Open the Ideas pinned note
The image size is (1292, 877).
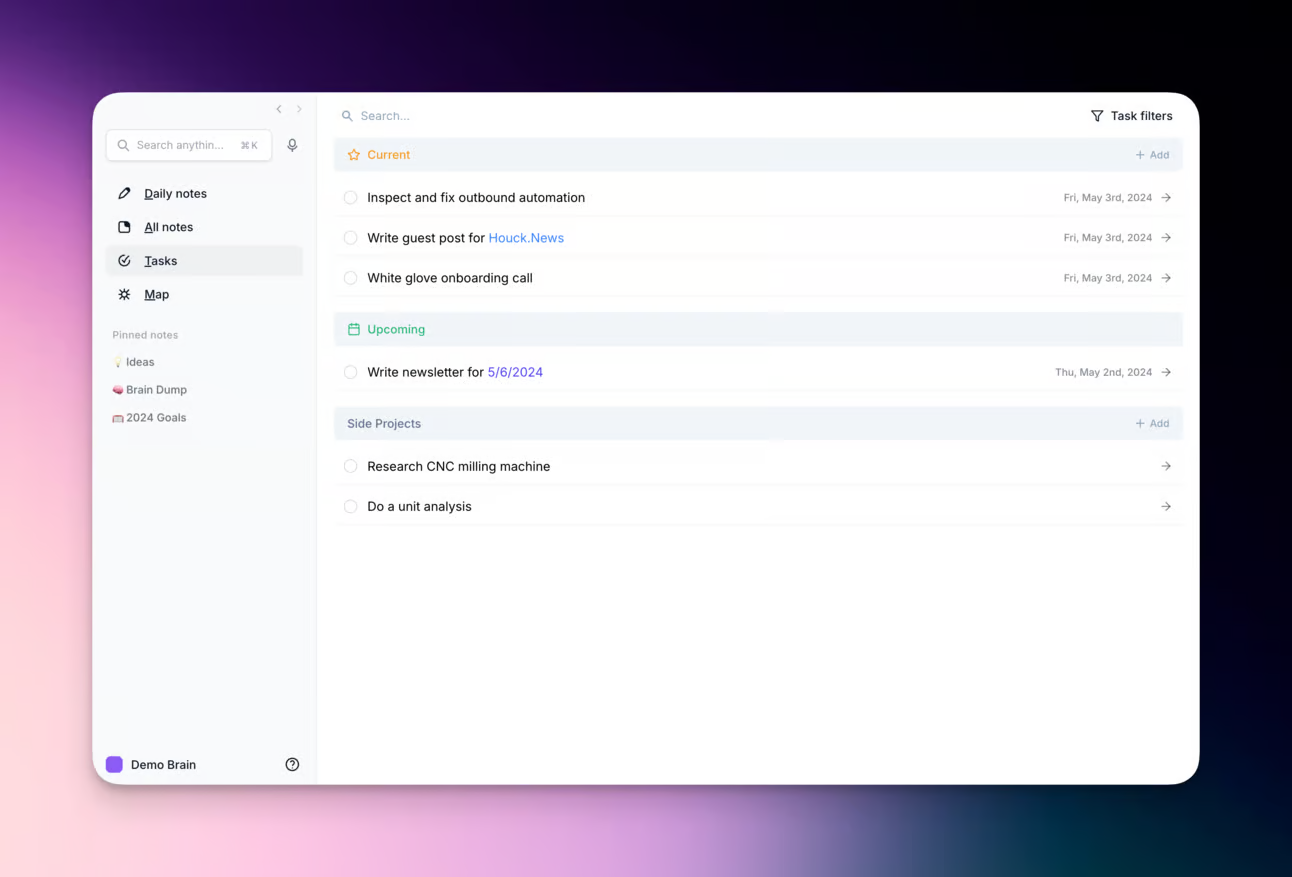point(140,361)
